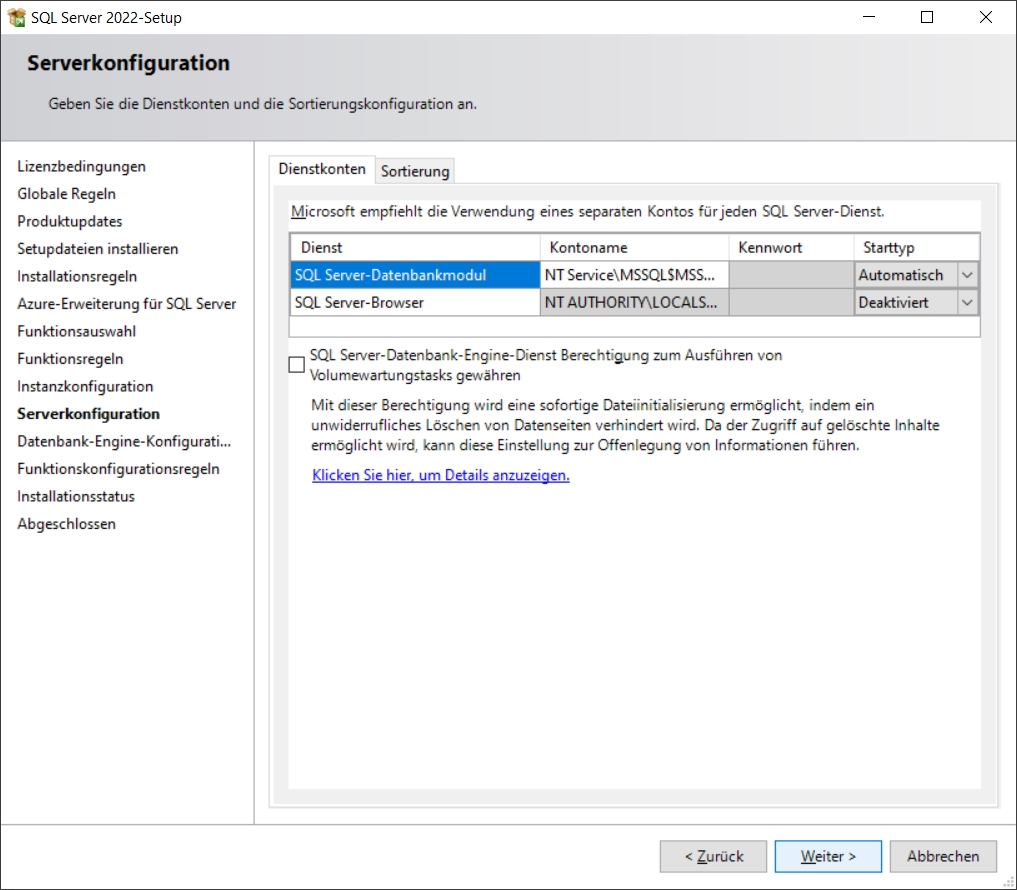Maximize the SQL Server 2022-Setup window

point(927,18)
